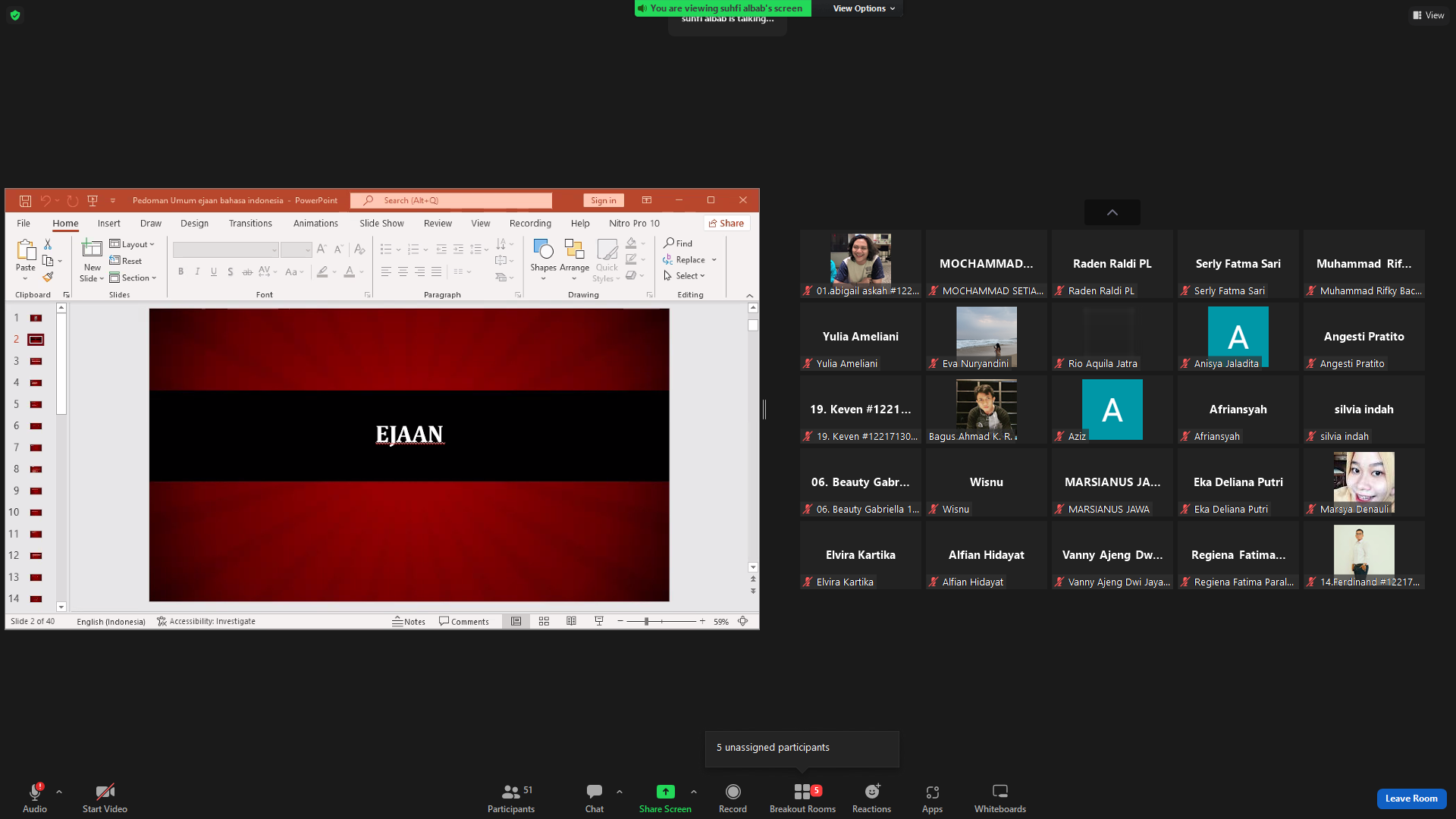Click Increase Font Size icon

(x=322, y=249)
